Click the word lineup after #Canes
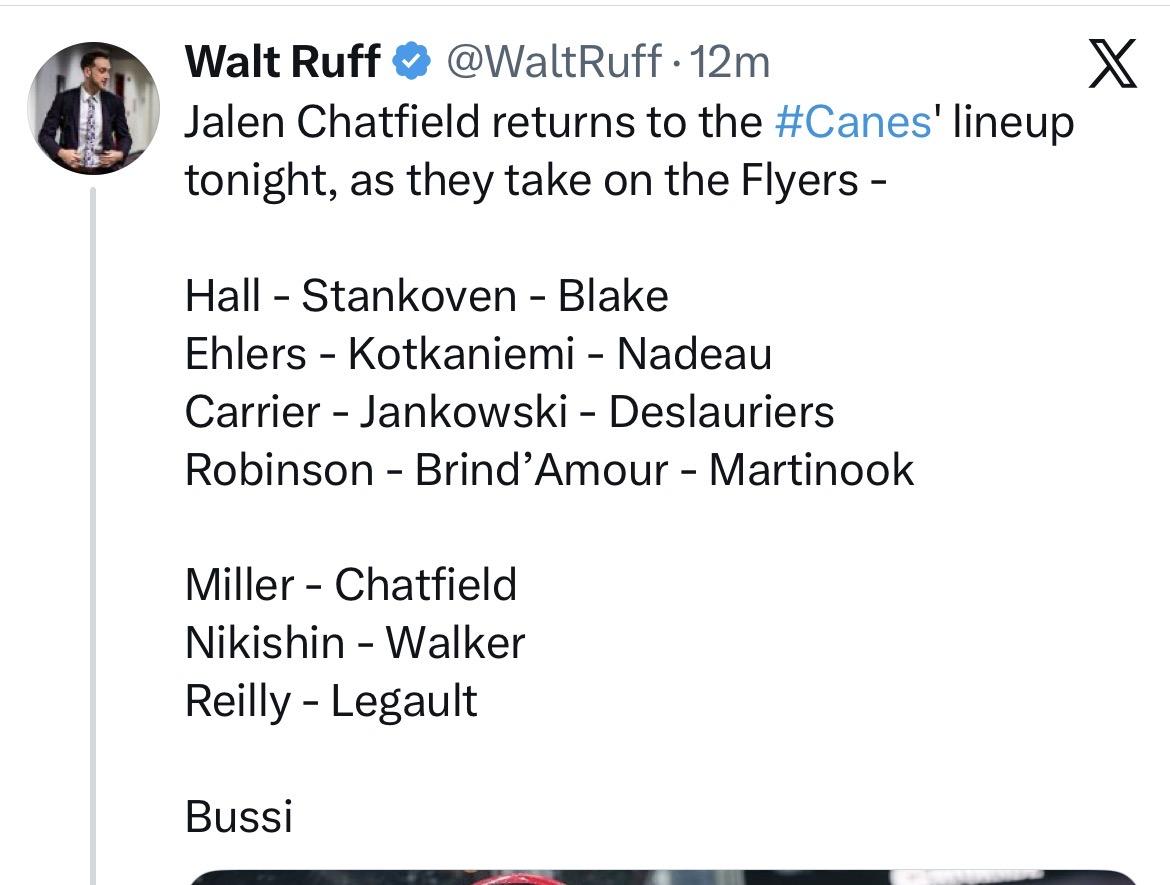 (x=1013, y=122)
